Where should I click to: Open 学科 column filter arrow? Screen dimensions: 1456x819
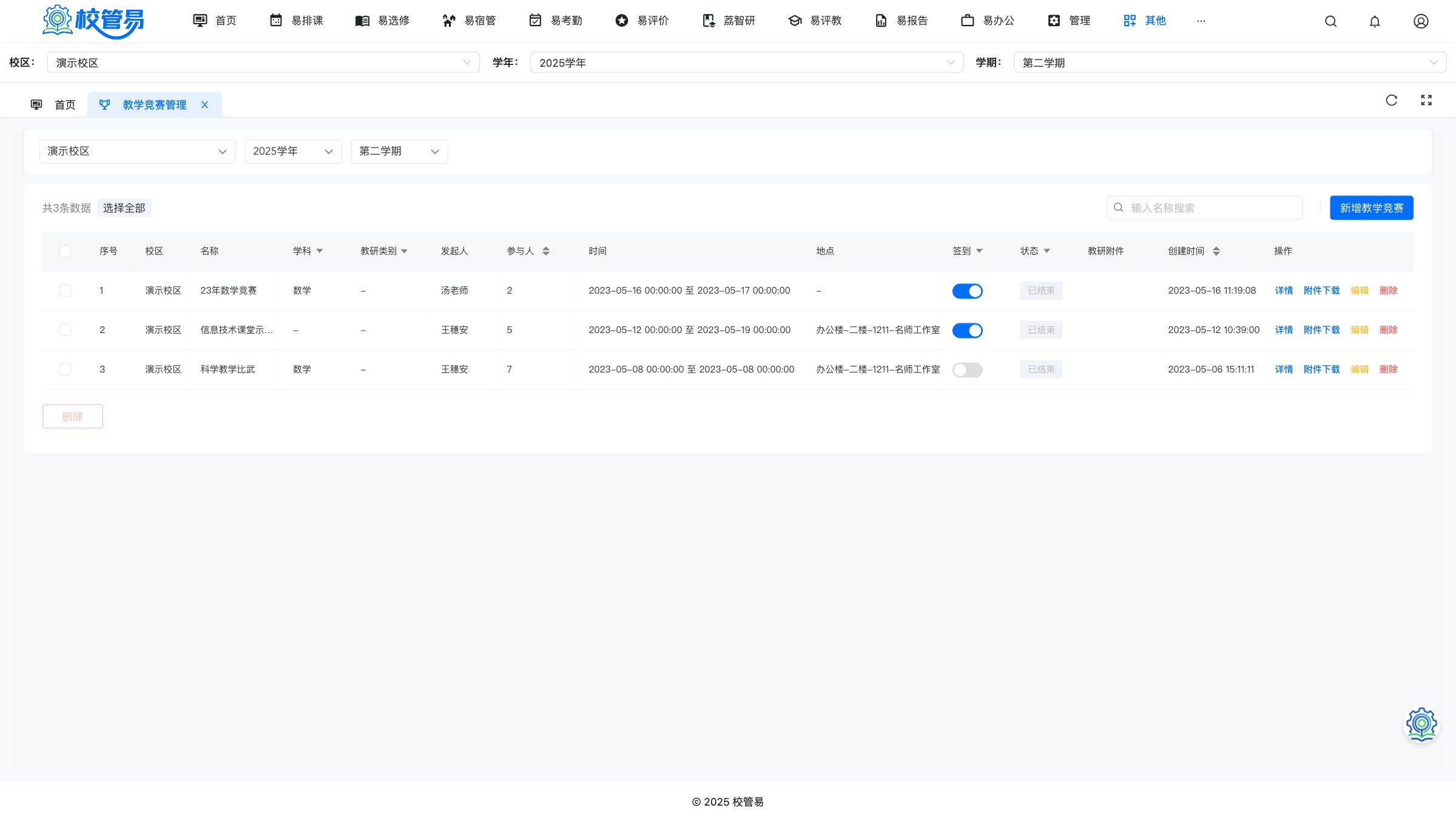point(320,251)
